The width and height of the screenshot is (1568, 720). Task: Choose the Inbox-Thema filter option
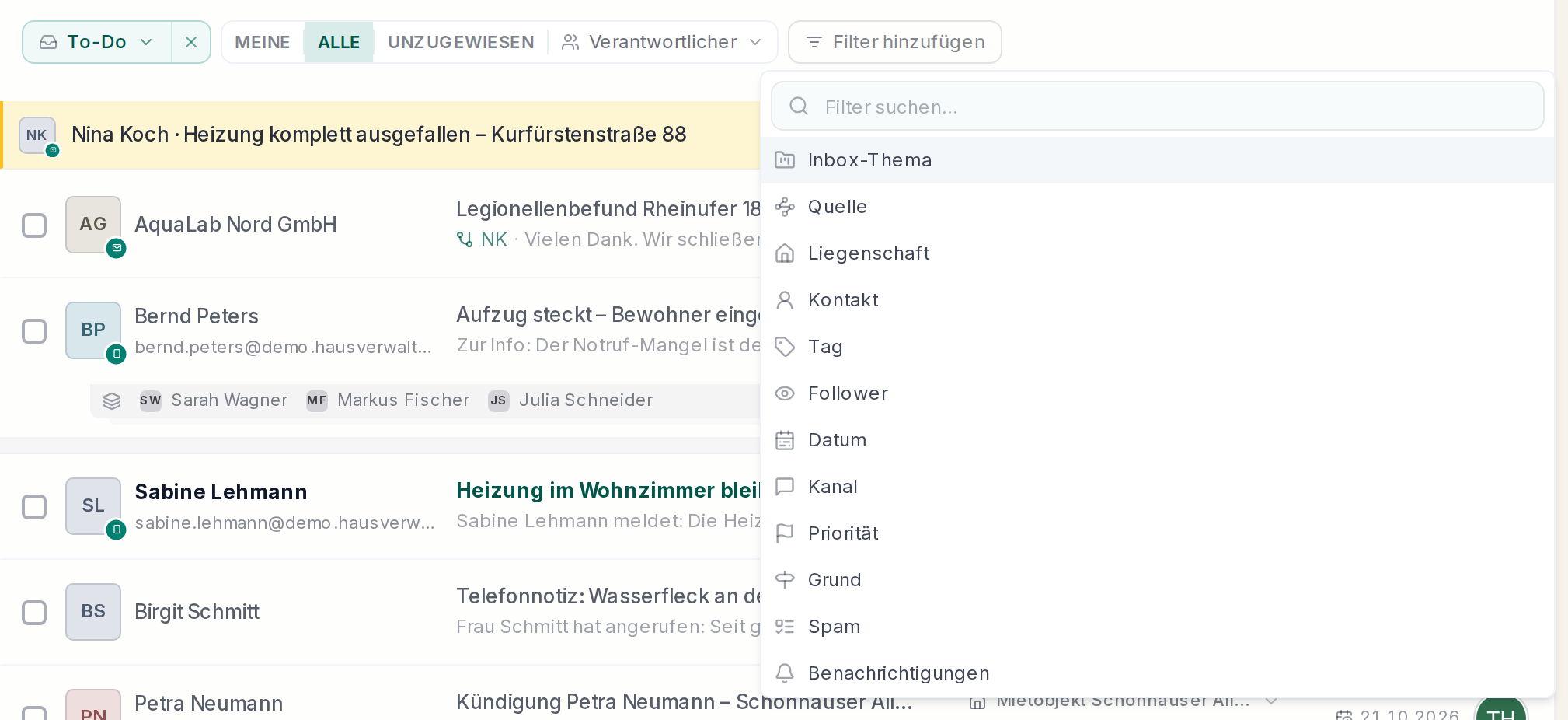(x=1157, y=160)
